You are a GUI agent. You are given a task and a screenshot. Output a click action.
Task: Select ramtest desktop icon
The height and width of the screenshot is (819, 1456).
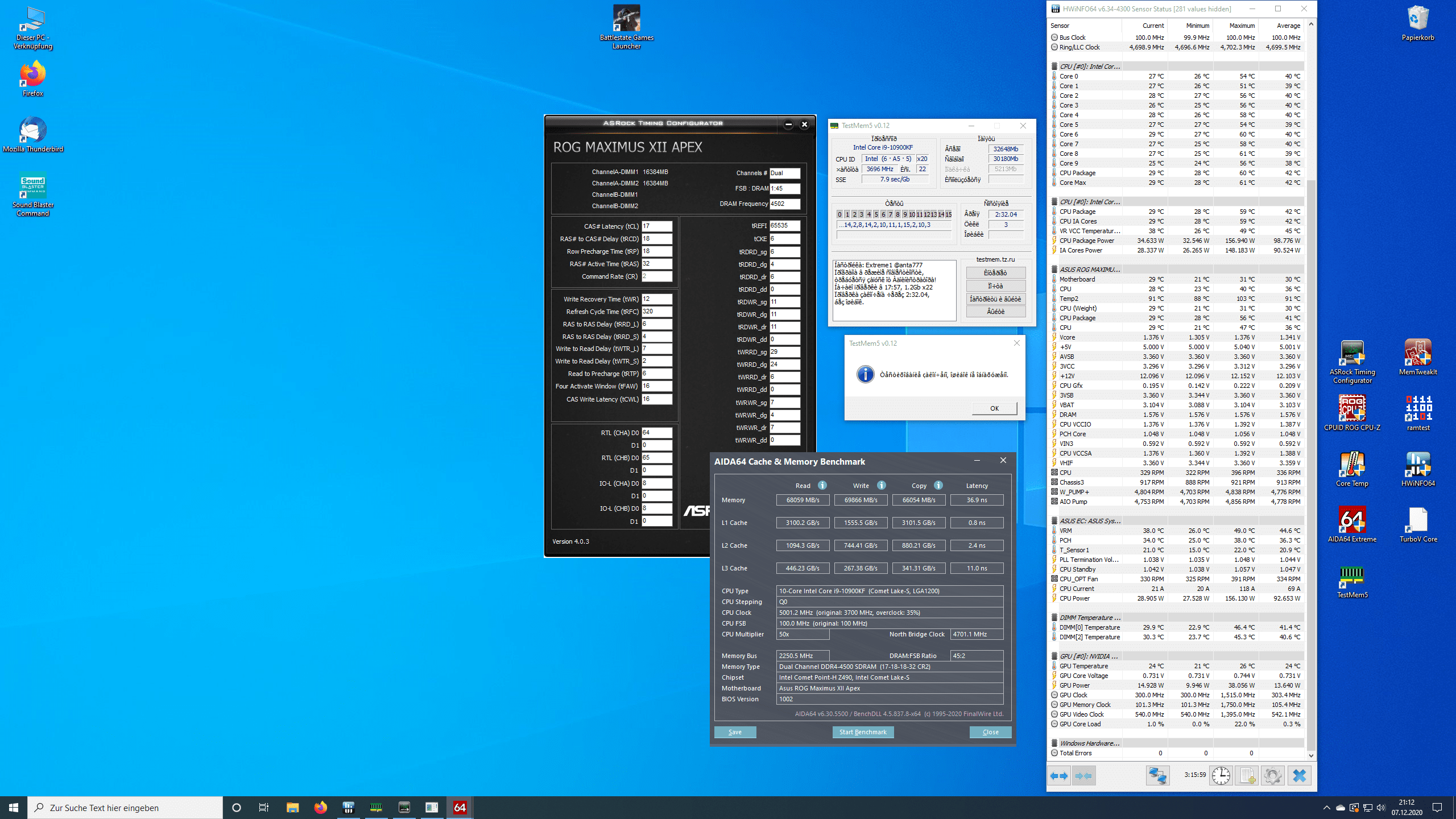[1418, 413]
